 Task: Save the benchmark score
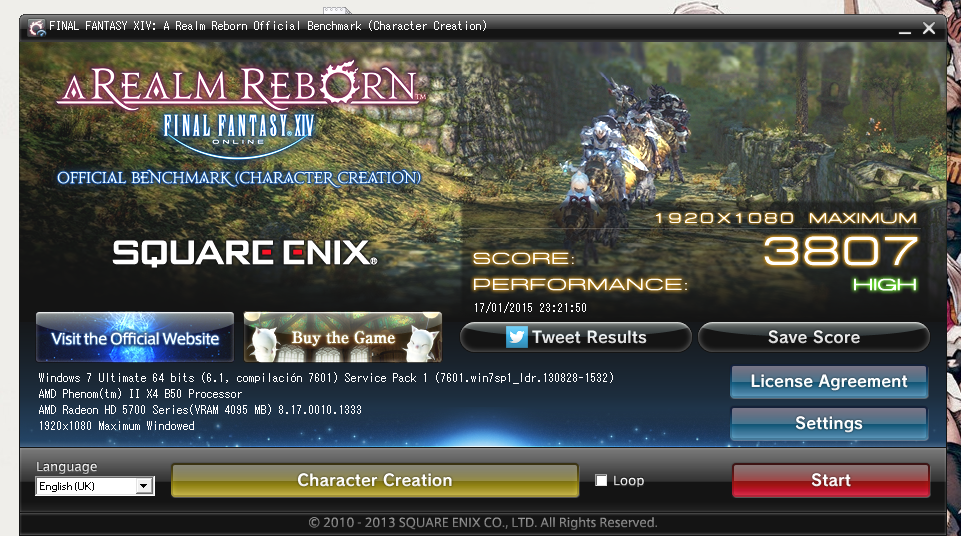coord(813,337)
